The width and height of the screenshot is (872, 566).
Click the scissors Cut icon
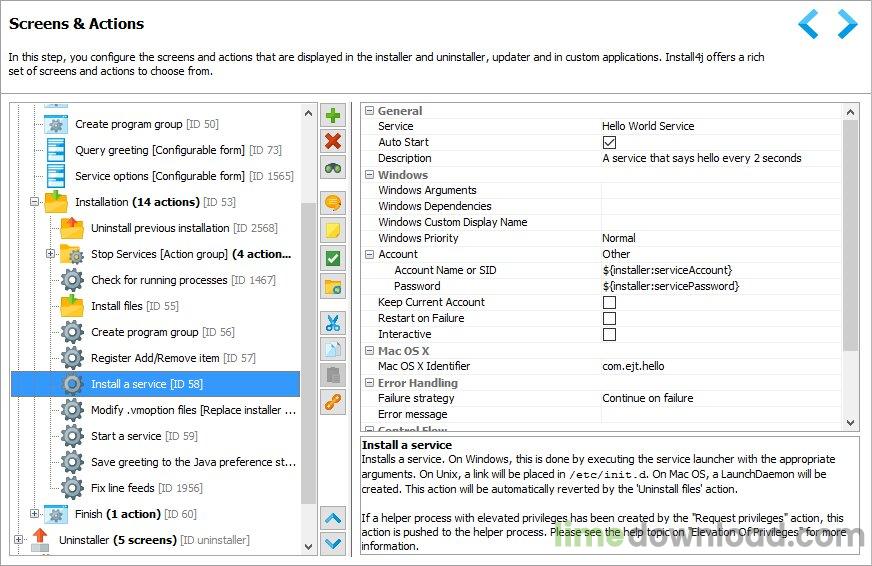pos(333,323)
